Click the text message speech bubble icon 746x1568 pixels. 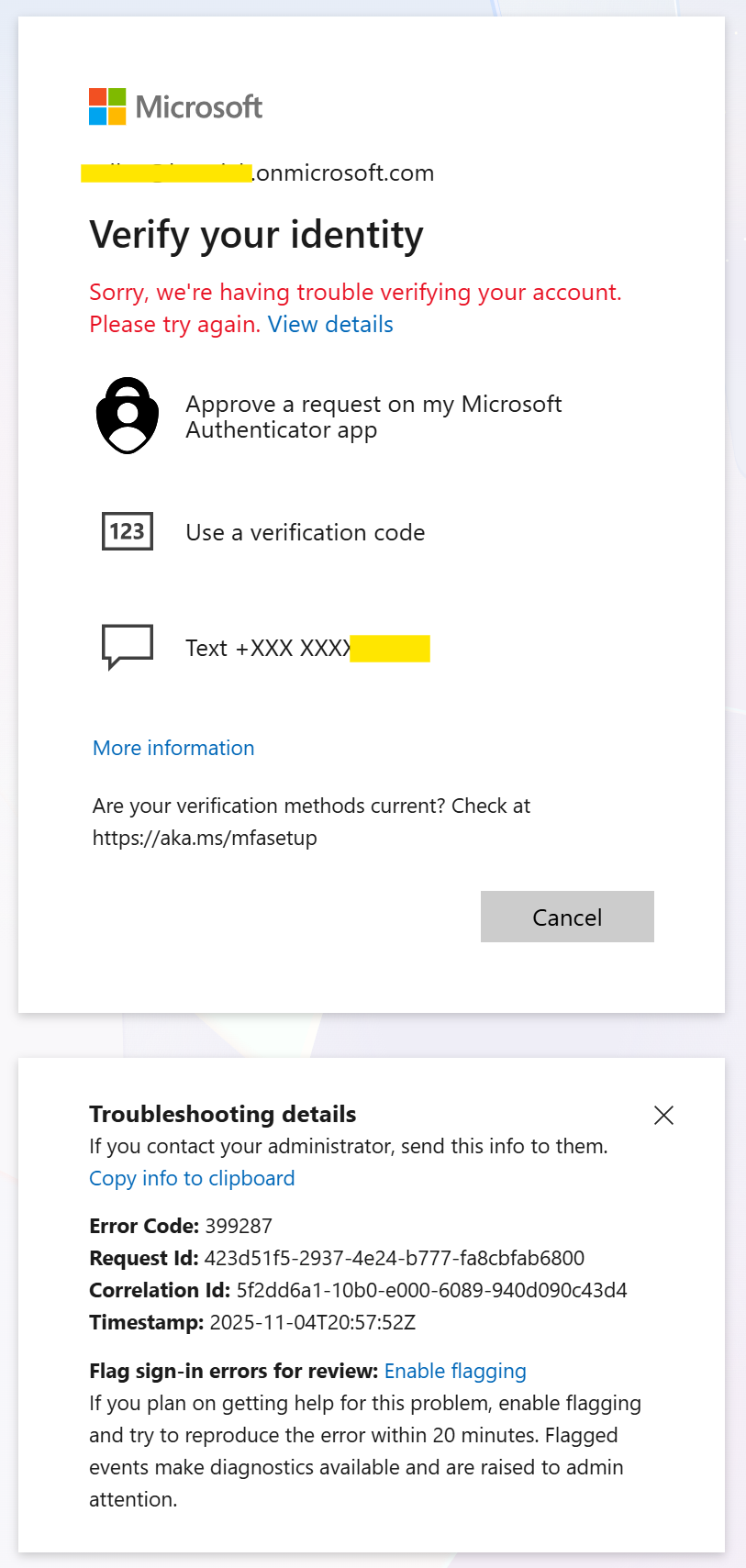(126, 647)
